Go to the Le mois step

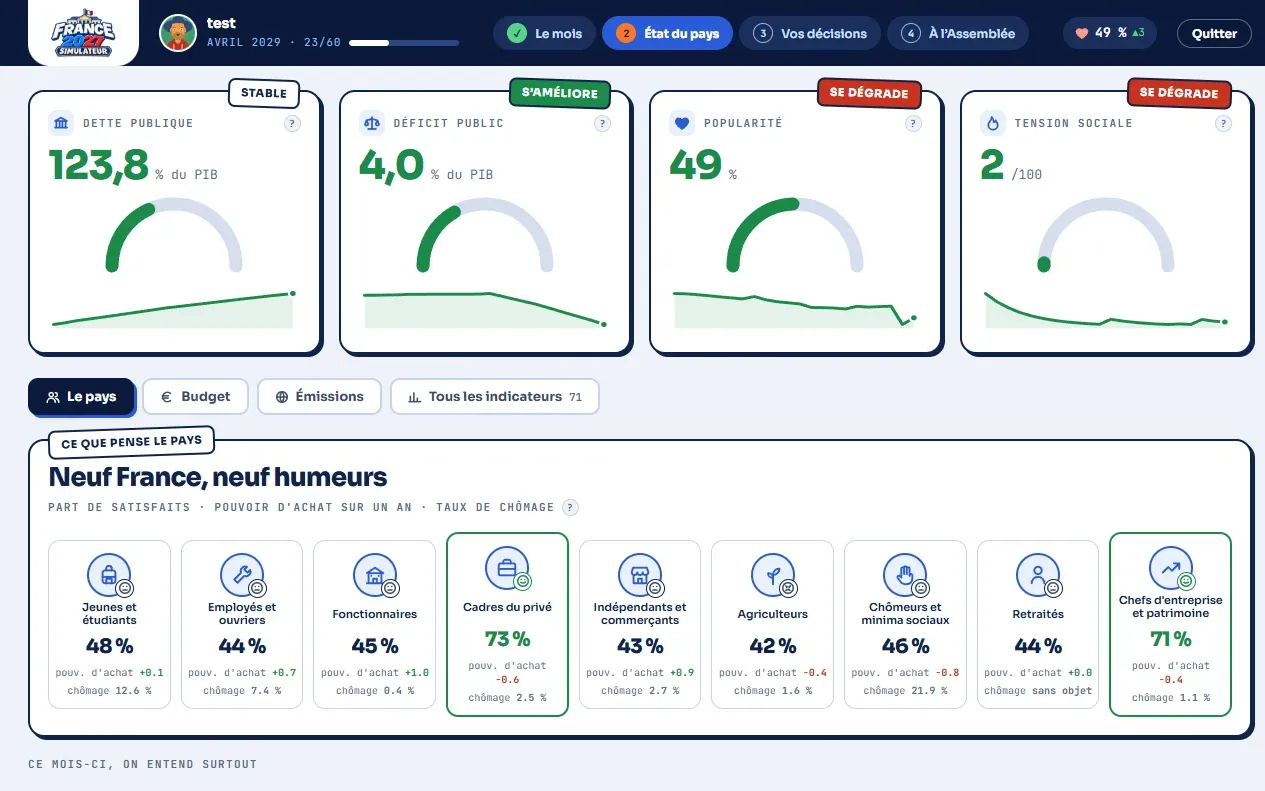545,33
